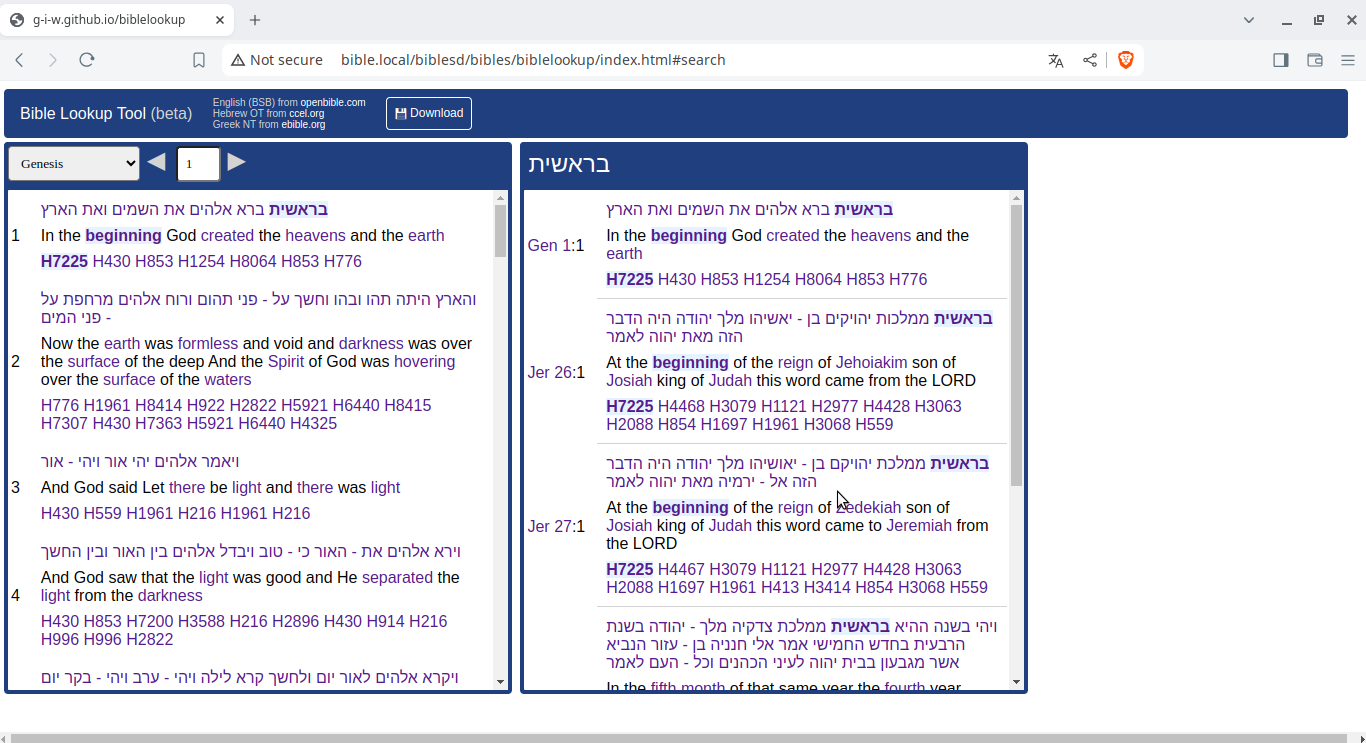Screen dimensions: 1366x743
Task: Open the Genesis book dropdown
Action: pyautogui.click(x=74, y=163)
